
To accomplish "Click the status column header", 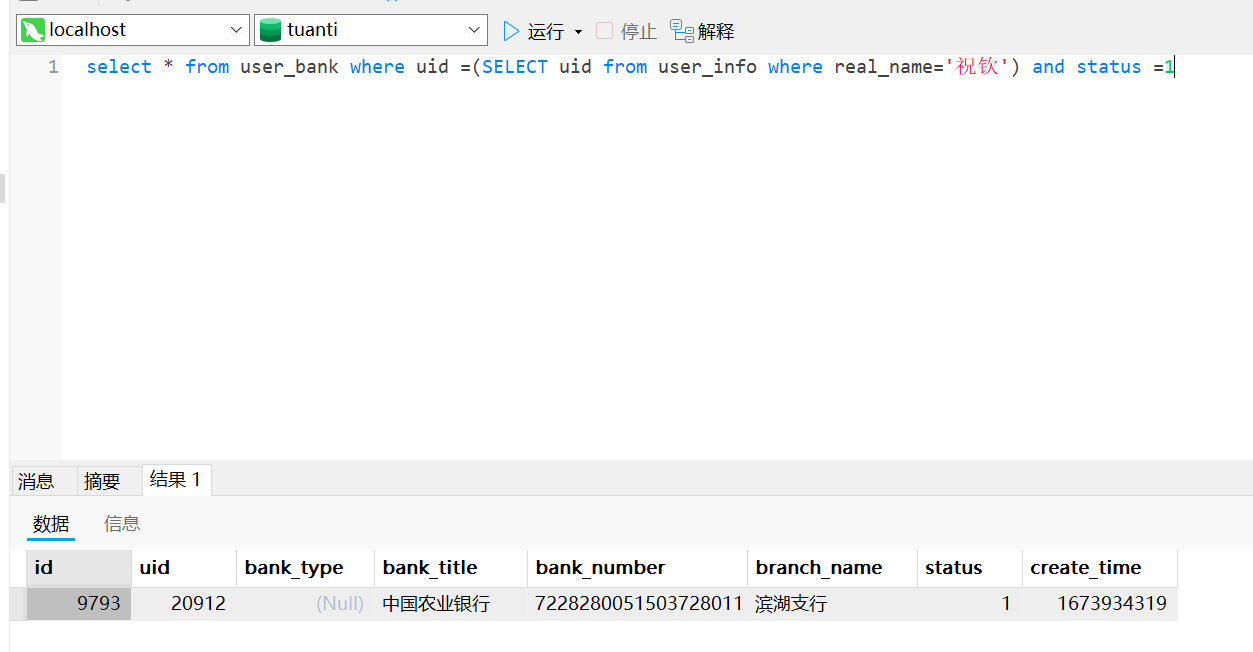I will coord(969,568).
